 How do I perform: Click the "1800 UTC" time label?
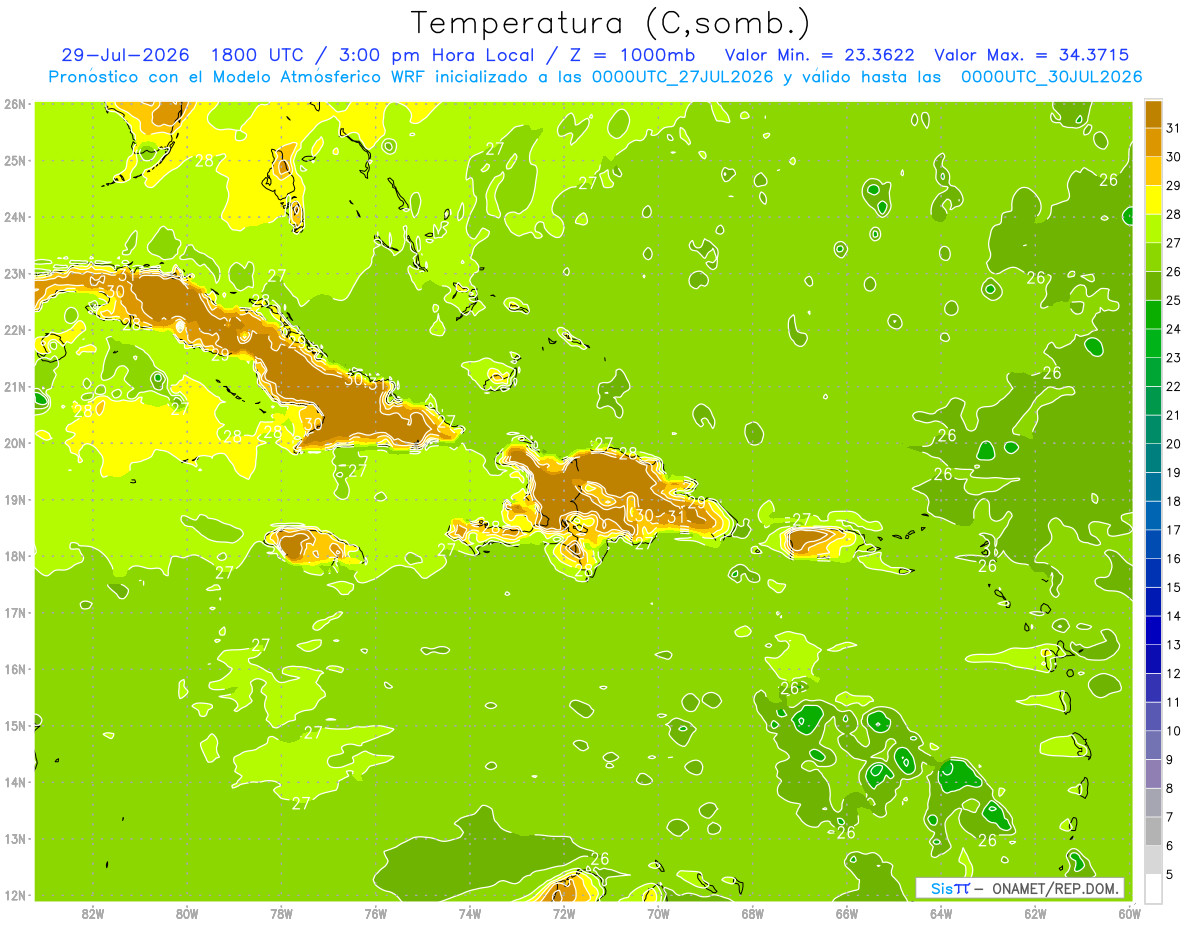click(x=258, y=55)
